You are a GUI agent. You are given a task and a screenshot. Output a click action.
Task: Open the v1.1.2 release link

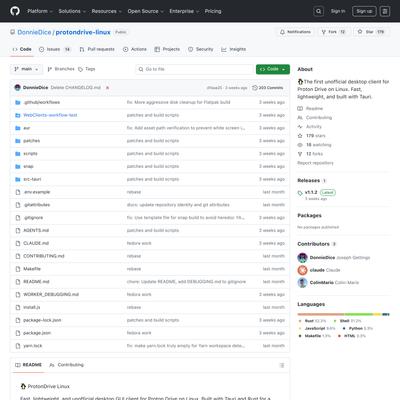pyautogui.click(x=311, y=192)
